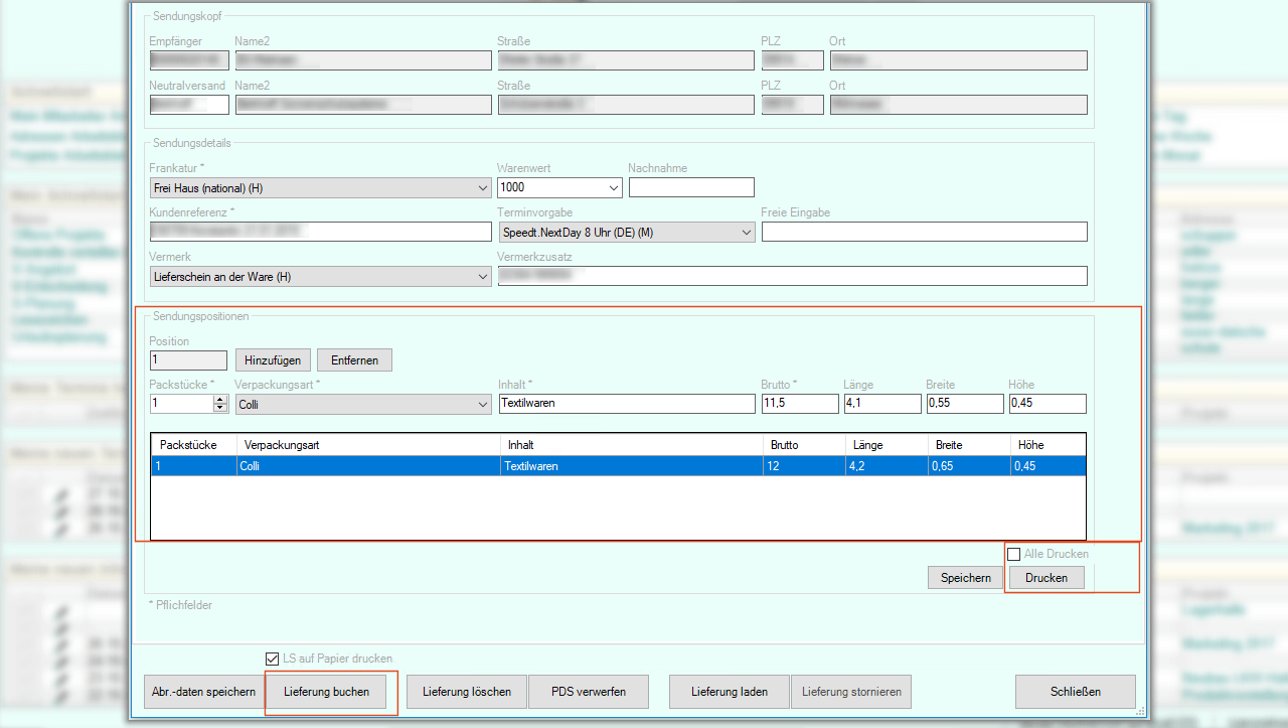The image size is (1288, 728).
Task: Click into the Inhalt text field
Action: coord(626,404)
